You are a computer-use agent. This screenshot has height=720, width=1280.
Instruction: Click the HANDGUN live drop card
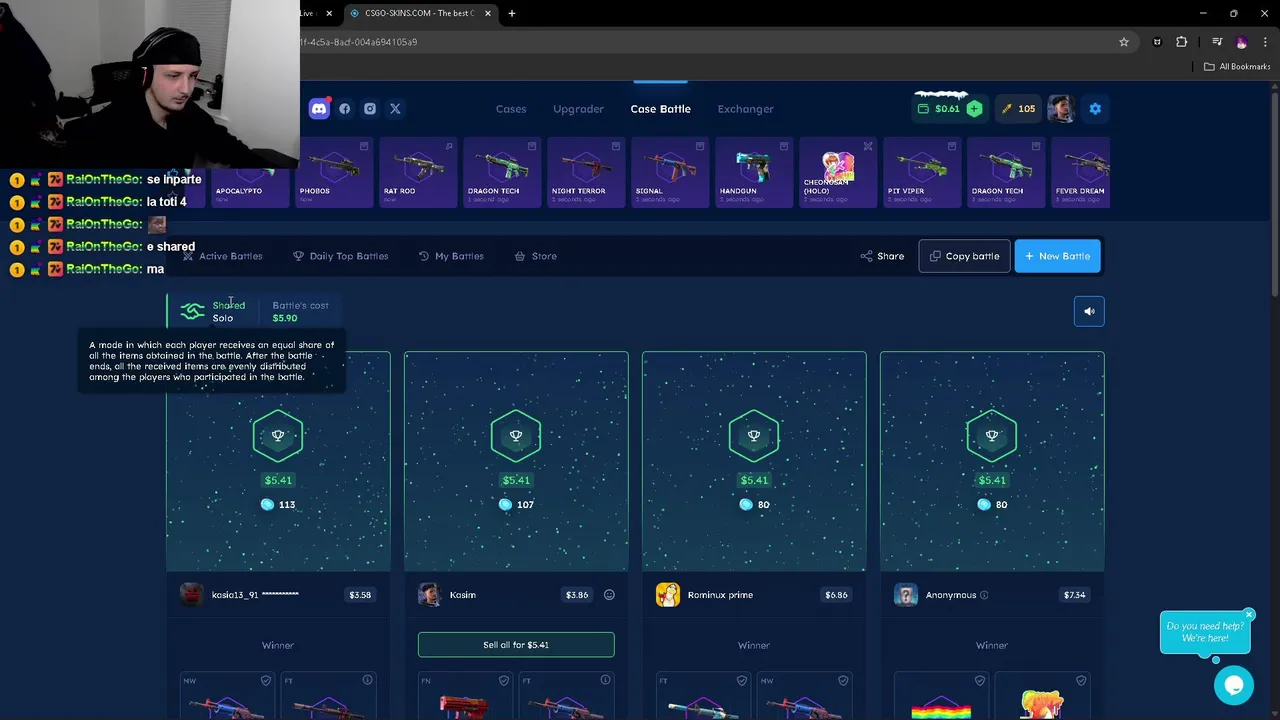pyautogui.click(x=753, y=173)
